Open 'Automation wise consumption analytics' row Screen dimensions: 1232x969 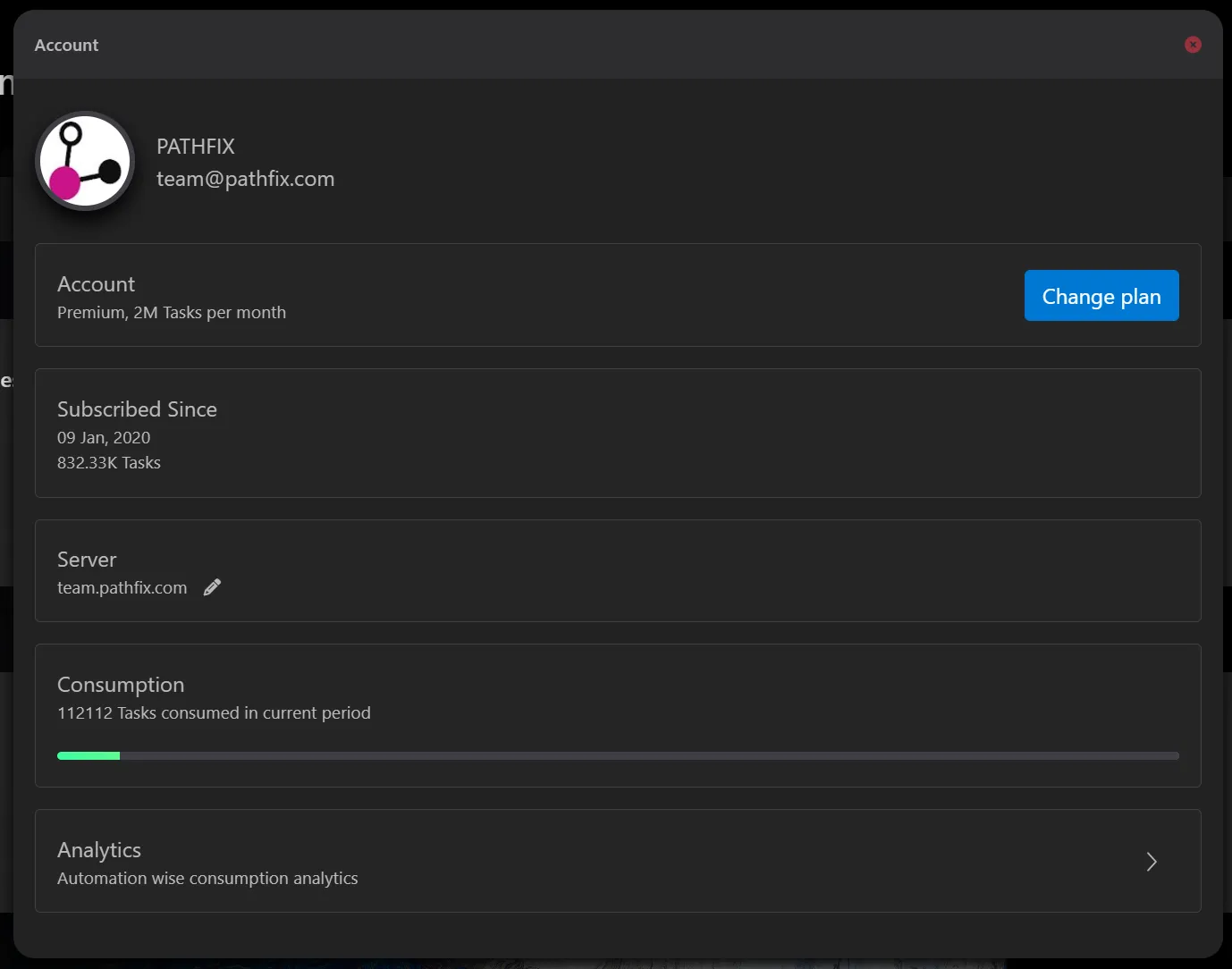(x=618, y=861)
